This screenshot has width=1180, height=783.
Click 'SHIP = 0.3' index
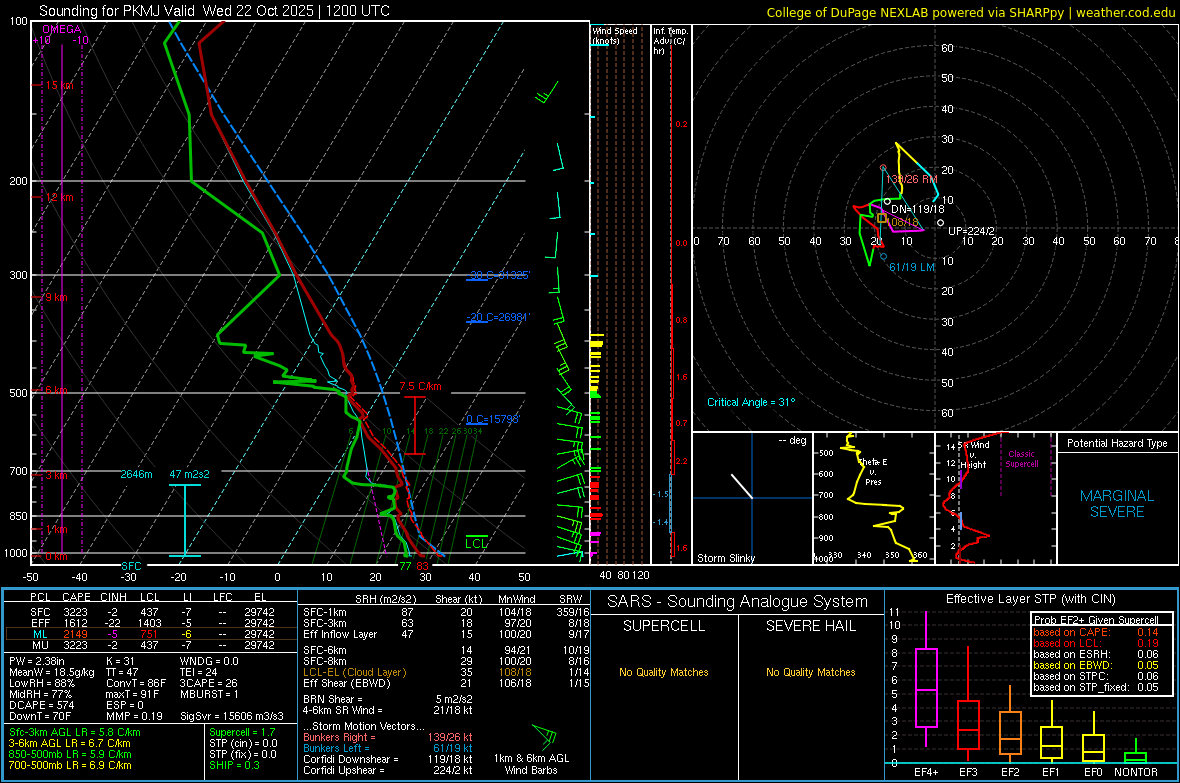coord(235,765)
